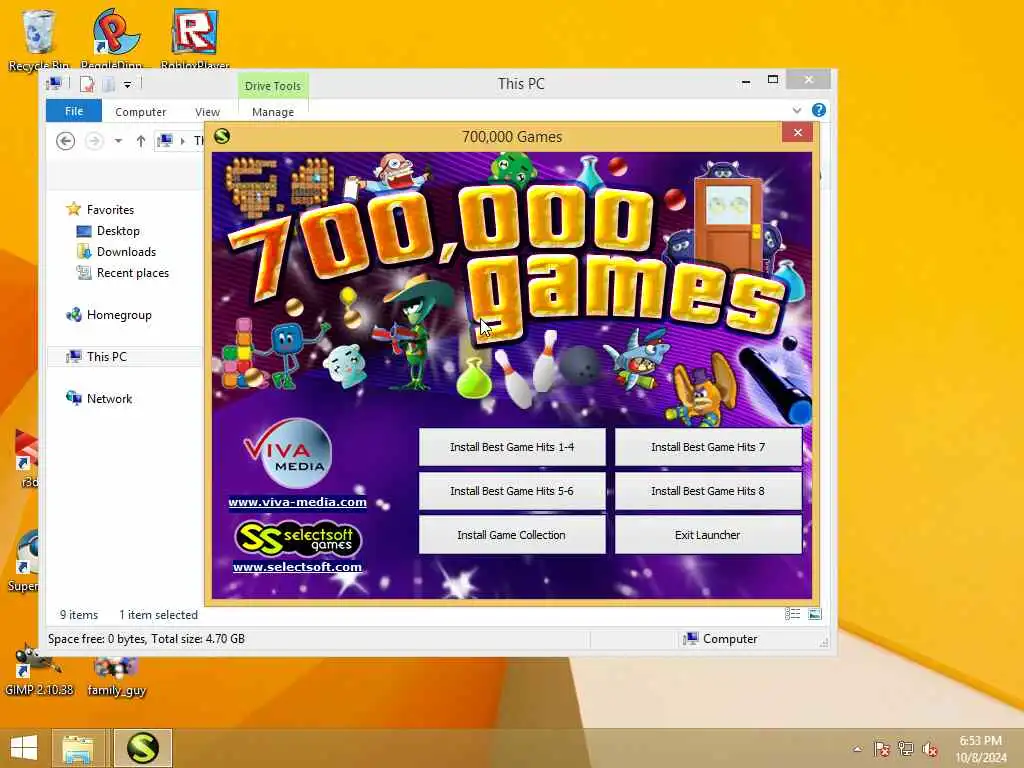The height and width of the screenshot is (768, 1024).
Task: Open the Manage ribbon tab
Action: click(273, 112)
